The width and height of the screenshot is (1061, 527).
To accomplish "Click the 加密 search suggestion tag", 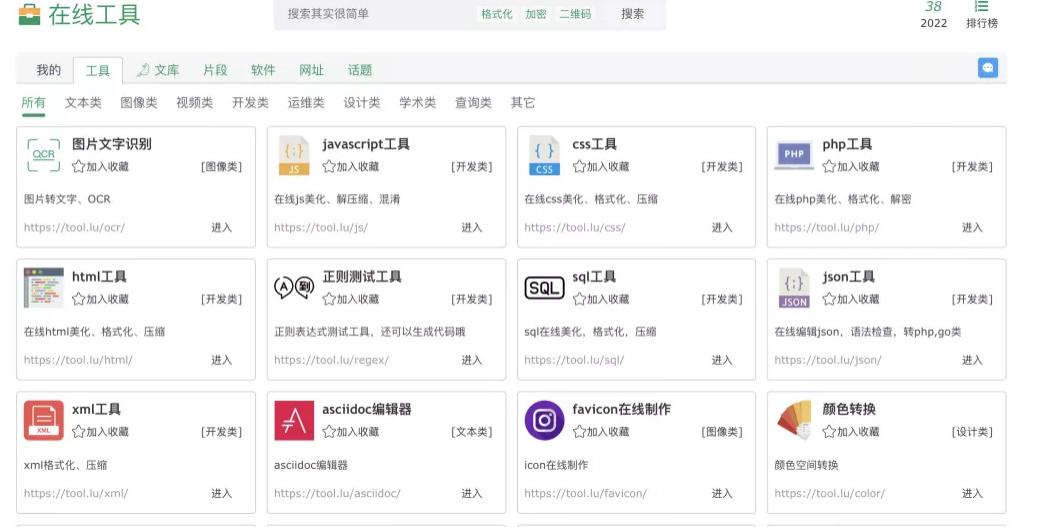I will point(536,14).
